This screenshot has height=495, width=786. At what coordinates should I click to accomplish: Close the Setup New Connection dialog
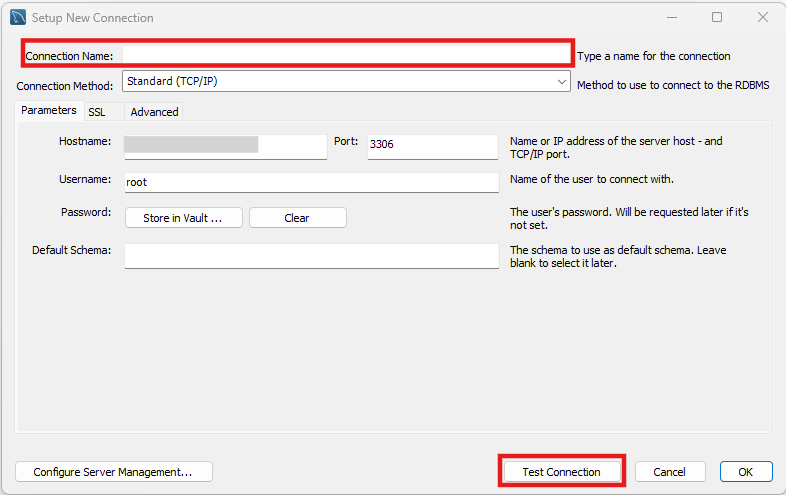763,17
